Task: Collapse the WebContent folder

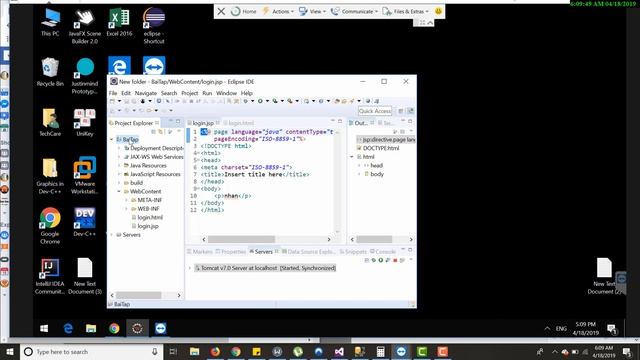Action: pyautogui.click(x=119, y=191)
